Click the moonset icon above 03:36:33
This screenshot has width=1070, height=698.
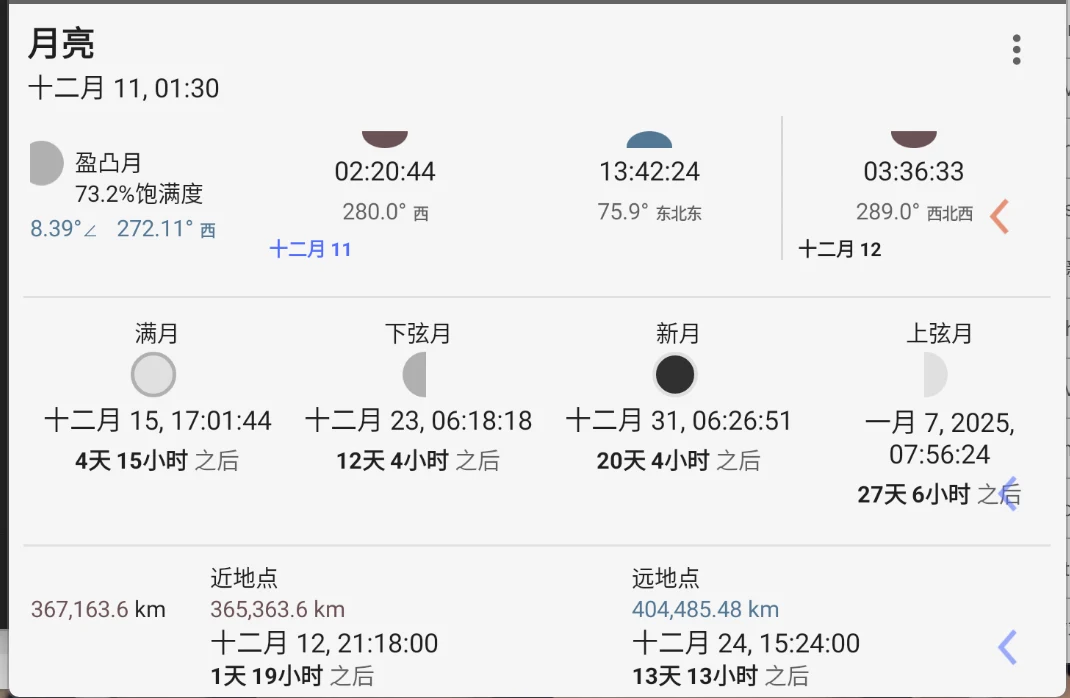914,139
